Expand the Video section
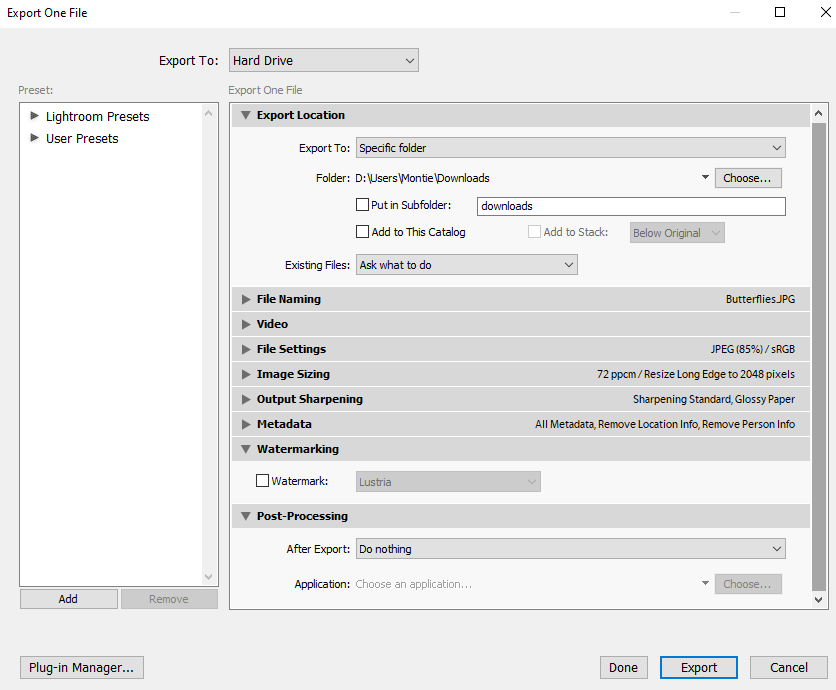The image size is (836, 690). [x=246, y=323]
